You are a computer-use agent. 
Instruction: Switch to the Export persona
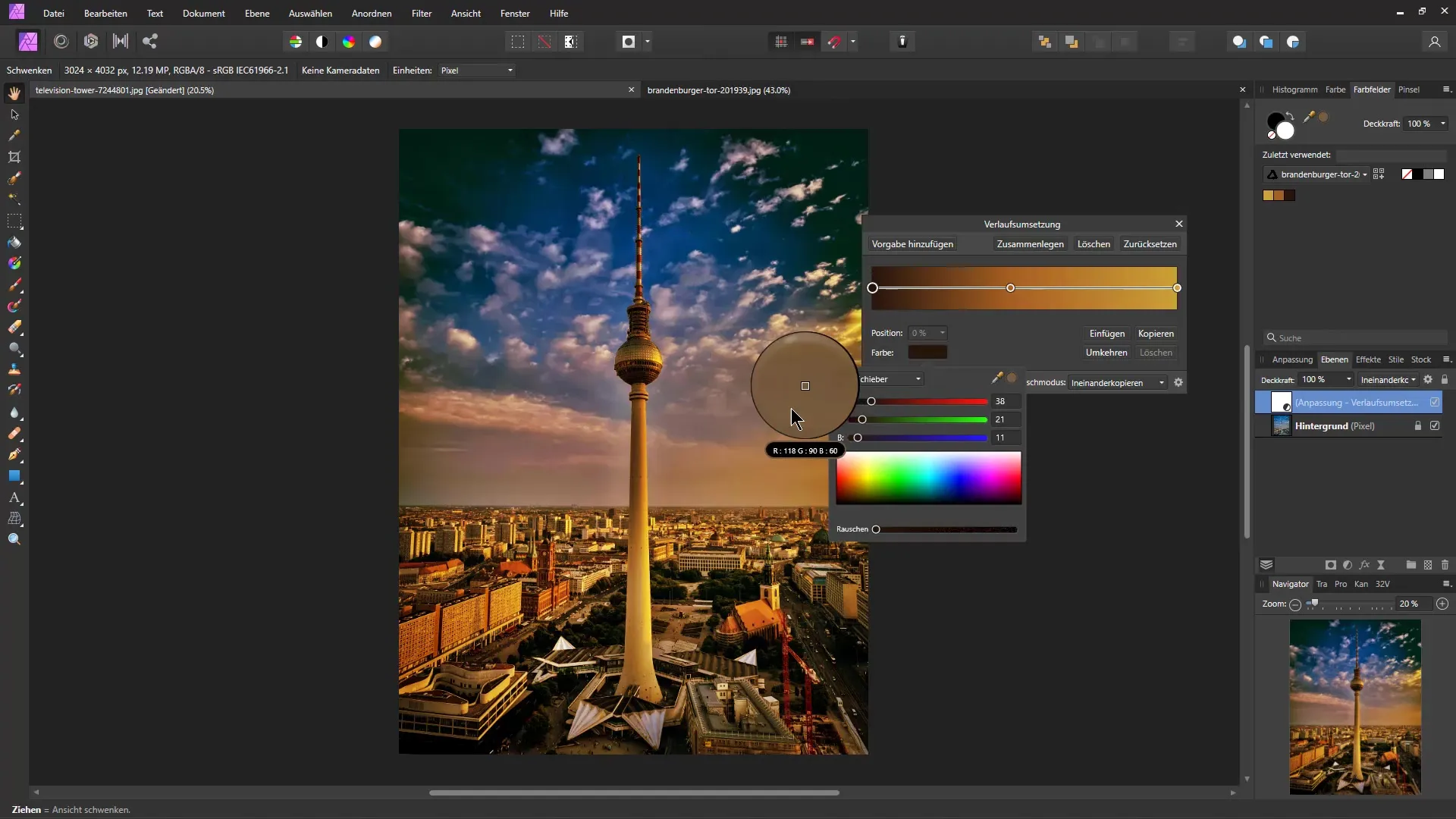click(x=150, y=42)
